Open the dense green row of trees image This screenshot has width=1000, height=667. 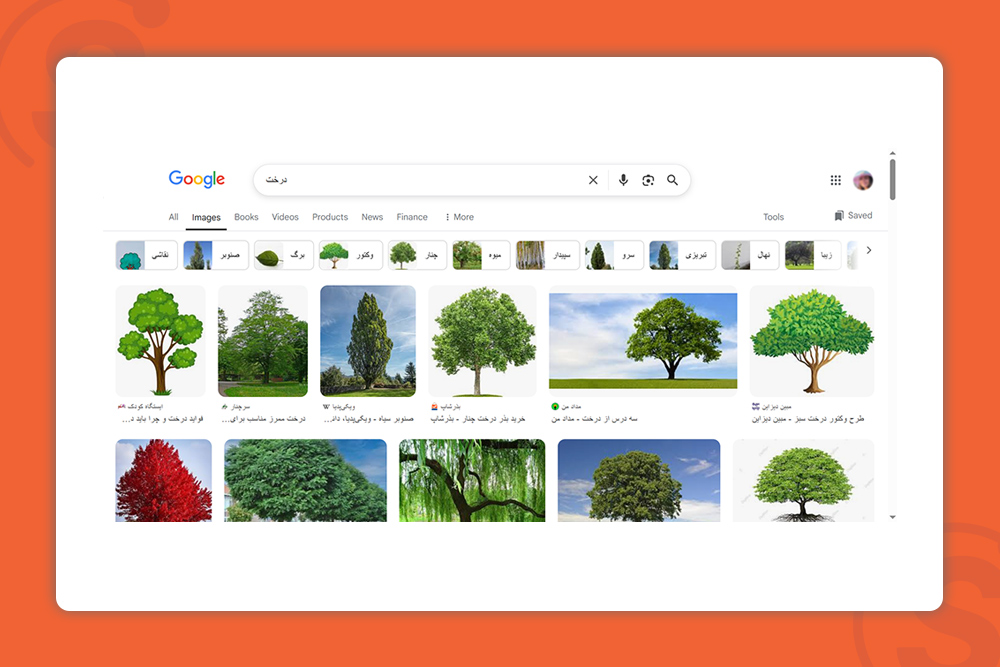click(305, 480)
